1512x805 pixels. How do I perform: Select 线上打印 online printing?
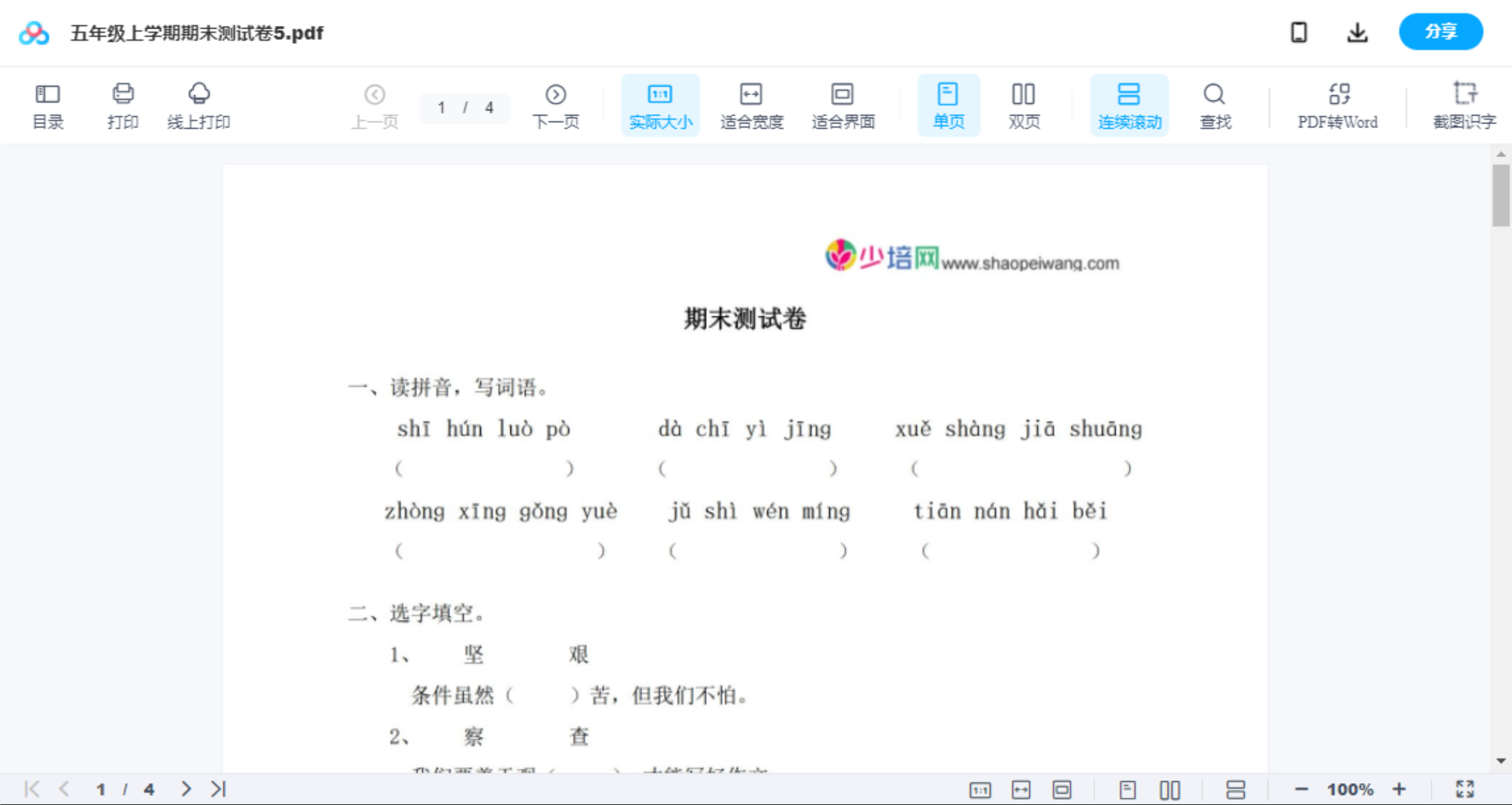click(x=199, y=104)
